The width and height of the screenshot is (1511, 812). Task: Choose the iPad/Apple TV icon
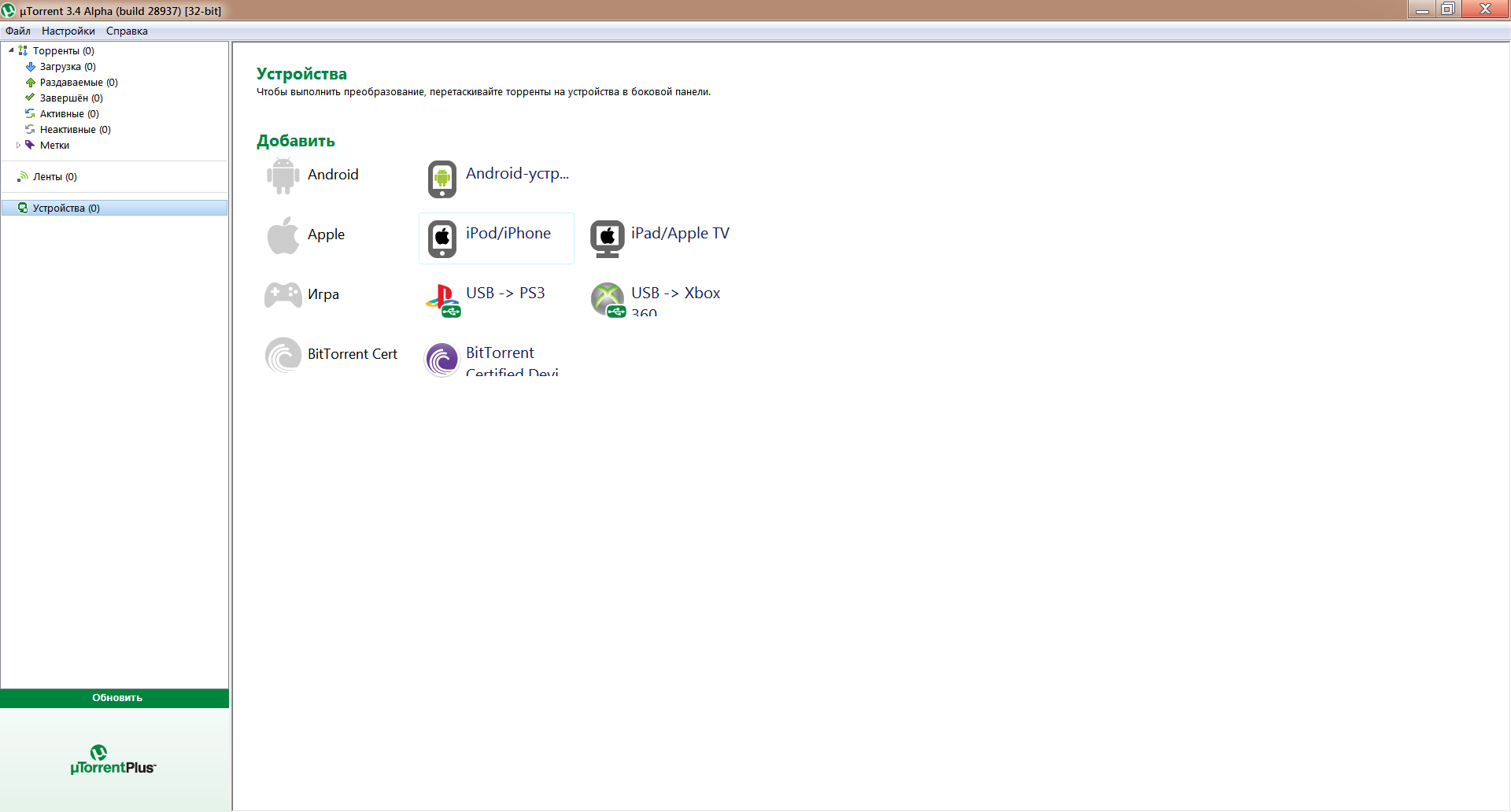pyautogui.click(x=608, y=238)
